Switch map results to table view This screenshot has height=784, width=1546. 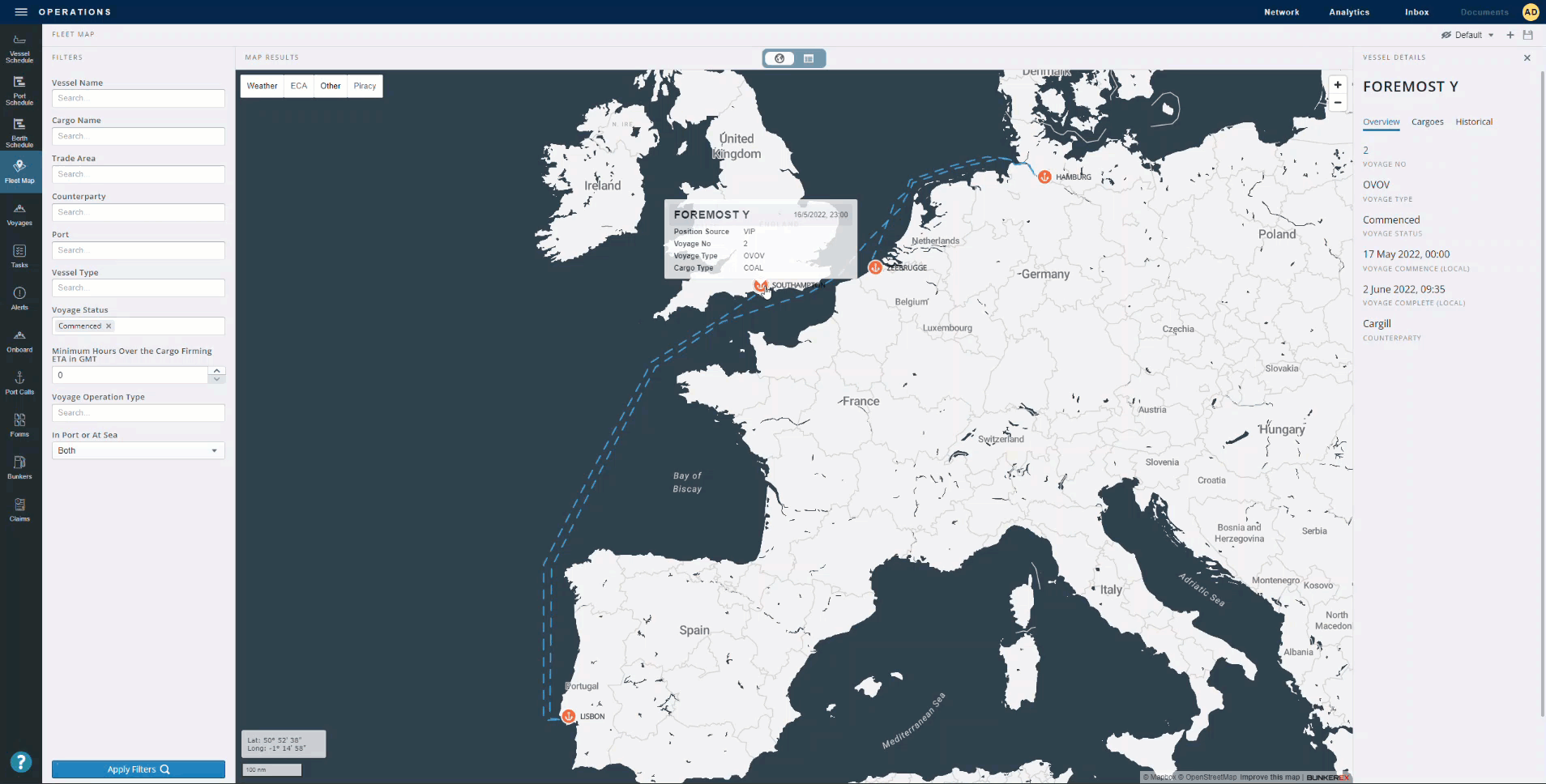[807, 58]
